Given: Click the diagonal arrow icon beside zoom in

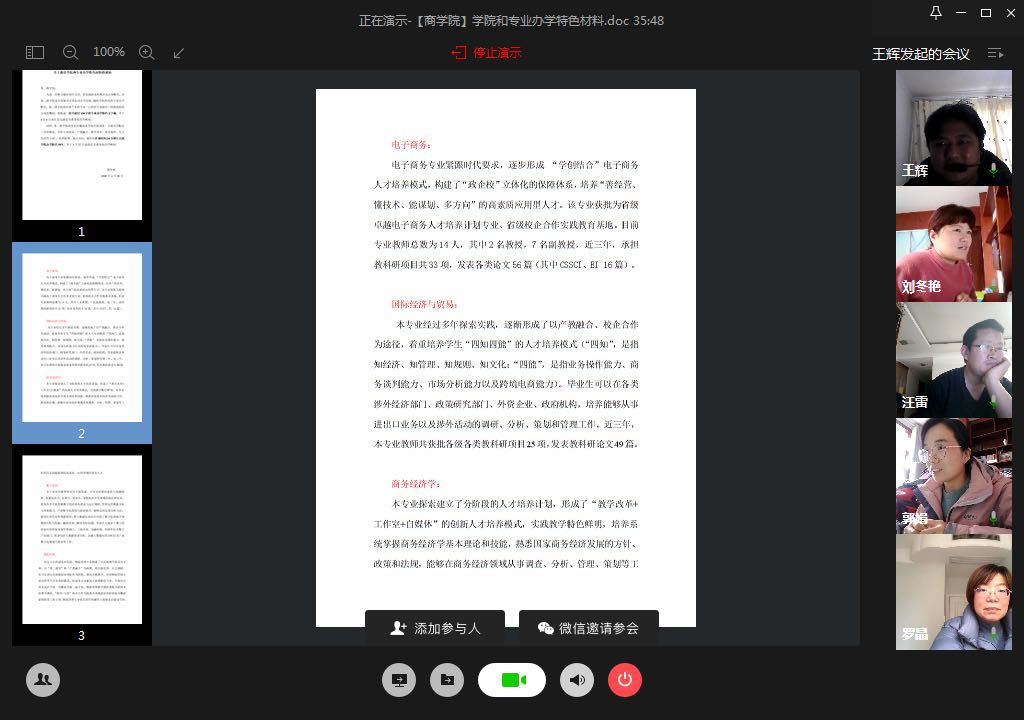Looking at the screenshot, I should coord(179,52).
